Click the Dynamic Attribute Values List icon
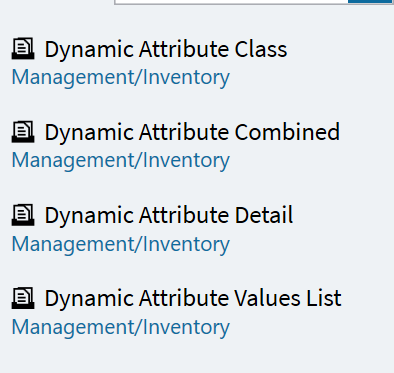Viewport: 394px width, 373px height. (23, 298)
